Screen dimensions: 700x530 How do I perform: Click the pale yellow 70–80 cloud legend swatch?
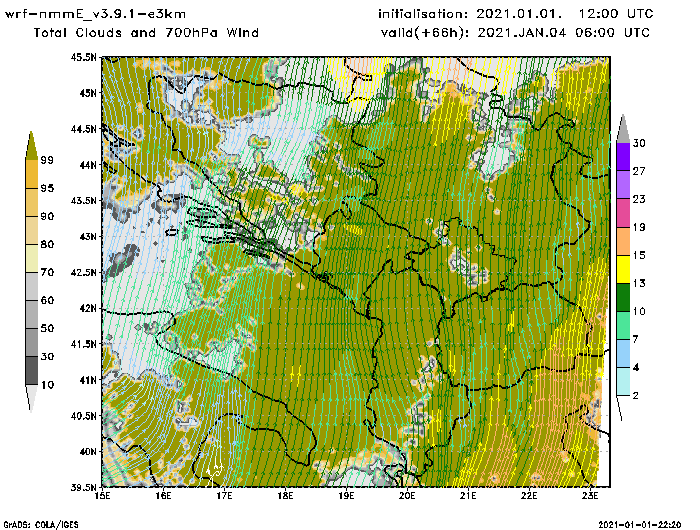click(31, 259)
